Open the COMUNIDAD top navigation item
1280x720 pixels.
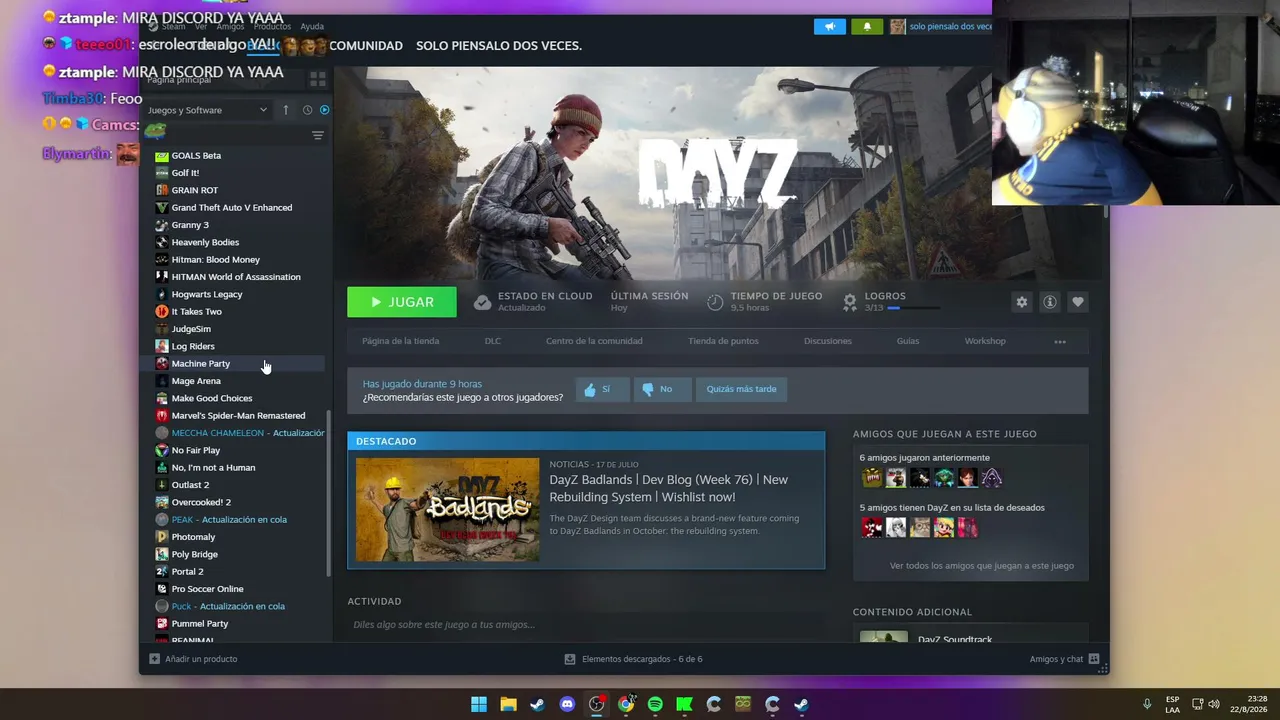366,46
